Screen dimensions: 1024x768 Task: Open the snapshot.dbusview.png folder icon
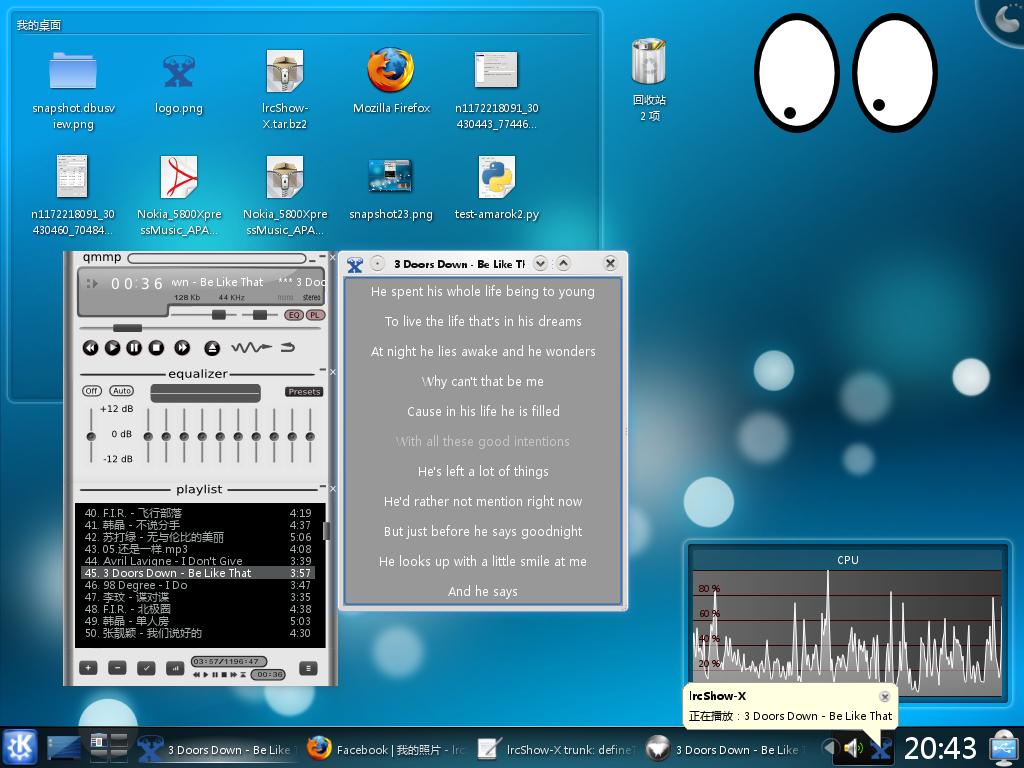[73, 71]
